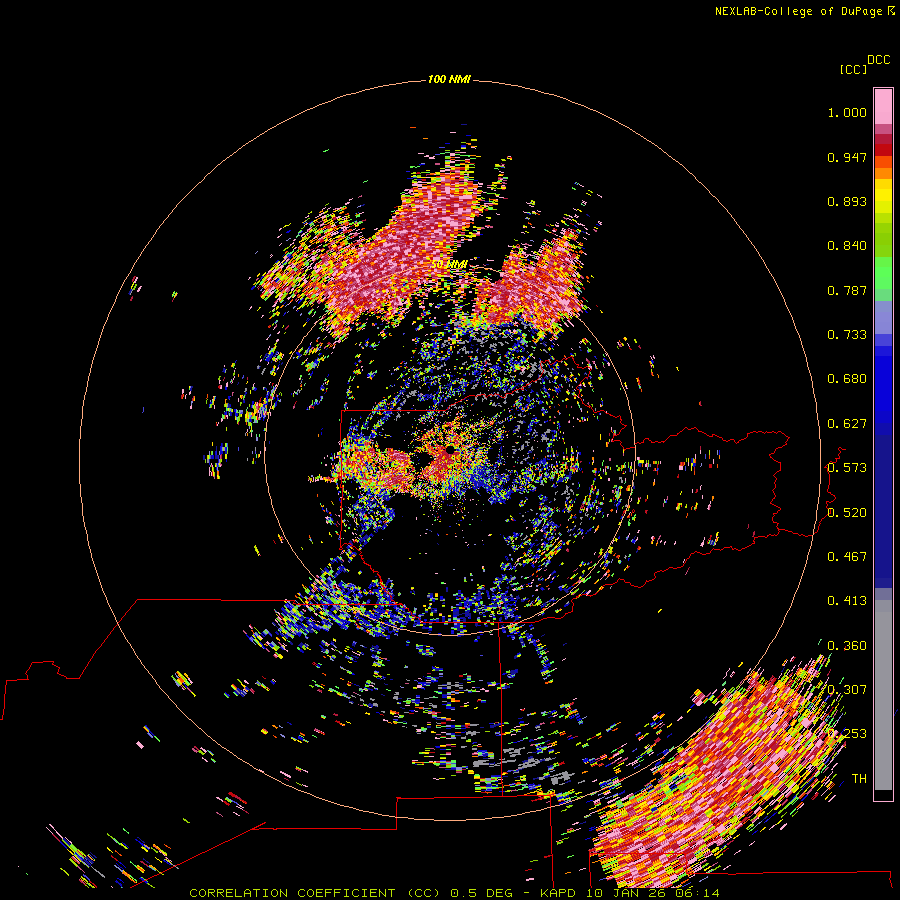Click the 0.680 value on the color scale
Image resolution: width=900 pixels, height=900 pixels.
[x=847, y=379]
